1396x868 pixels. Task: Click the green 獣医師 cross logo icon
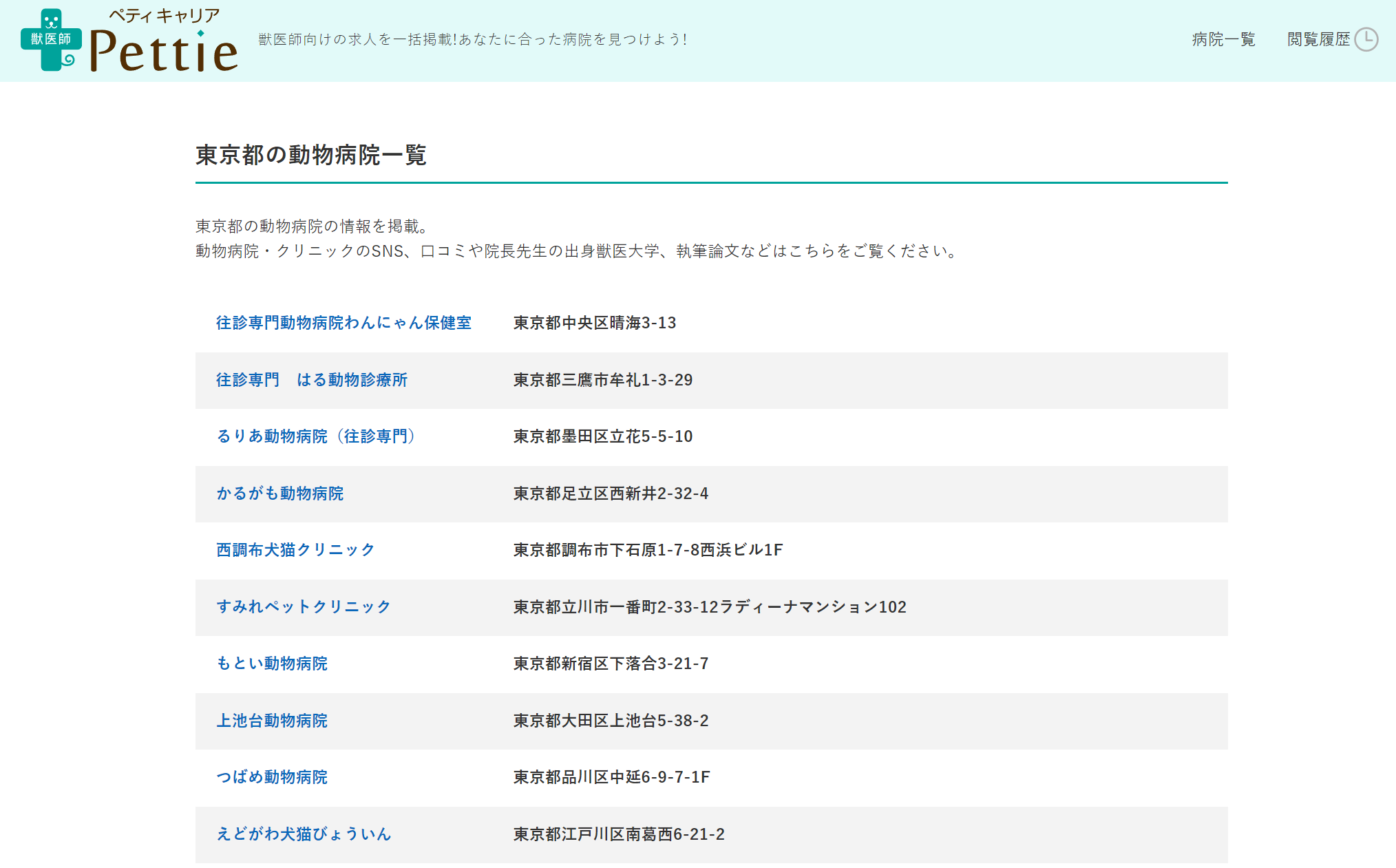[51, 40]
